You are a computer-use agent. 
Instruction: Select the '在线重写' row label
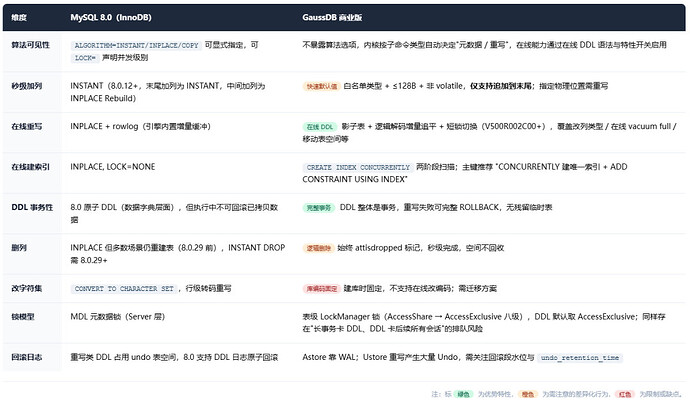coord(26,126)
